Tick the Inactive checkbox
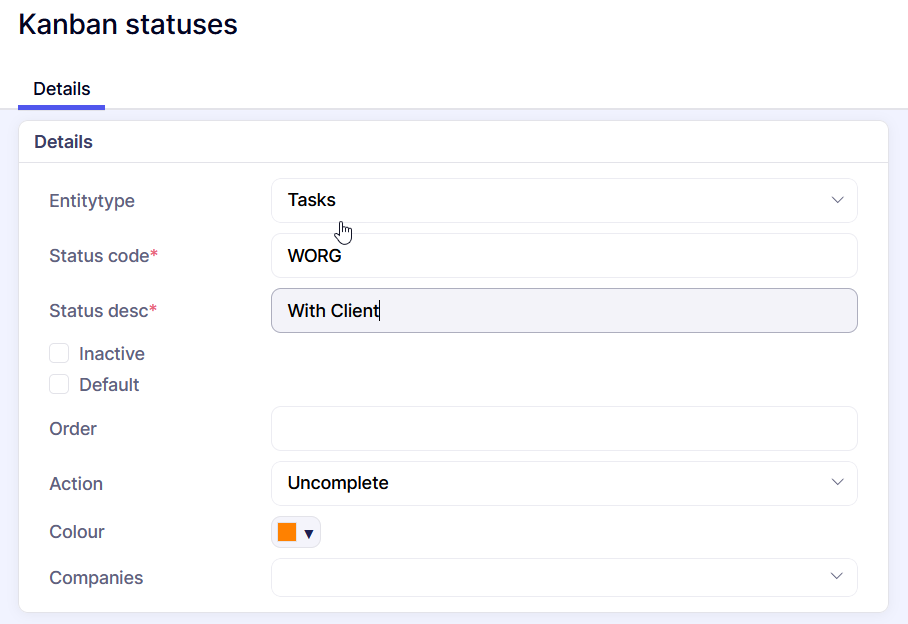This screenshot has height=624, width=908. point(60,353)
